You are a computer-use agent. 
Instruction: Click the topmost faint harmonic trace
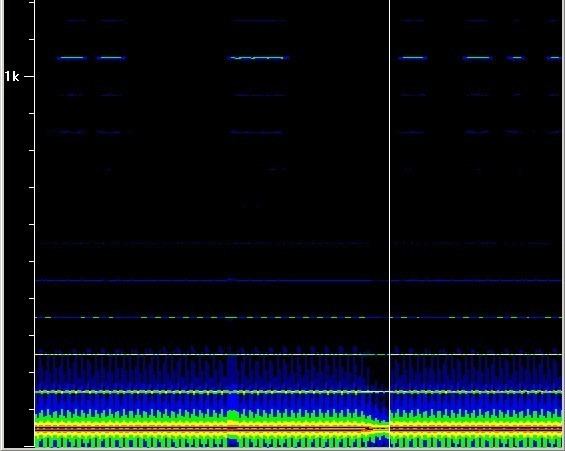click(x=259, y=21)
